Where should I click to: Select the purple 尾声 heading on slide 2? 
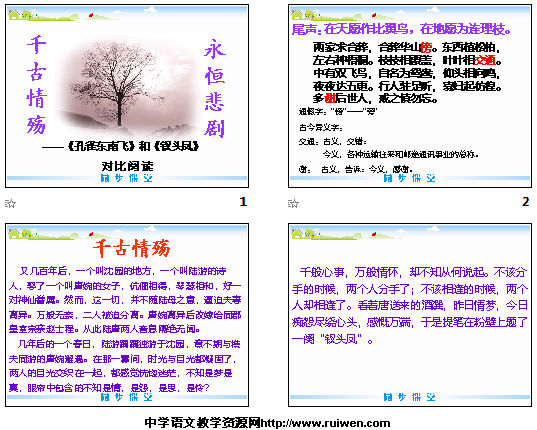(401, 29)
